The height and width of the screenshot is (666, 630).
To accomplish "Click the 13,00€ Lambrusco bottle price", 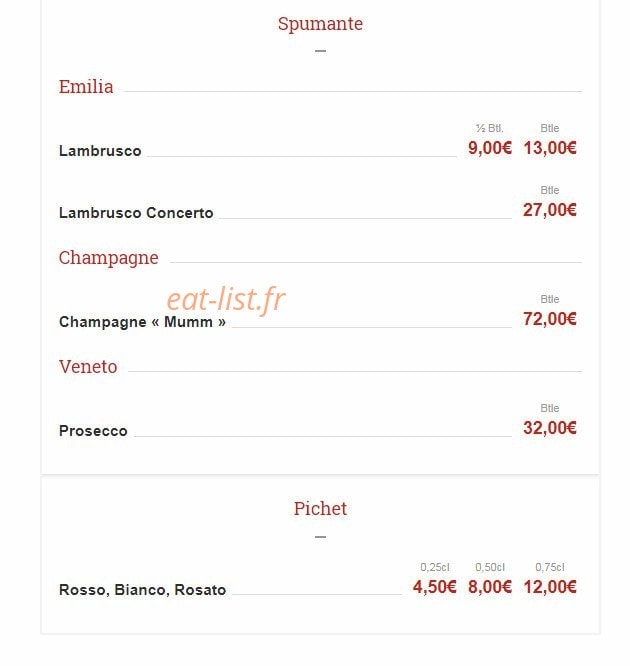I will 550,148.
